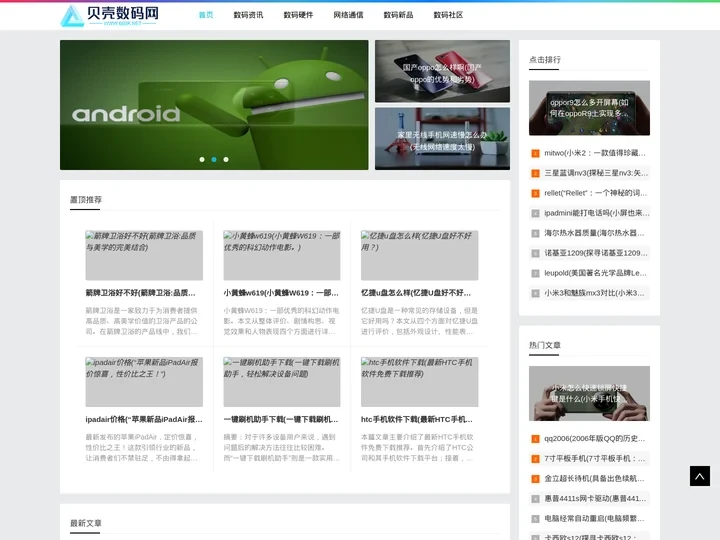Click the ipadair价格 card image

(x=144, y=382)
